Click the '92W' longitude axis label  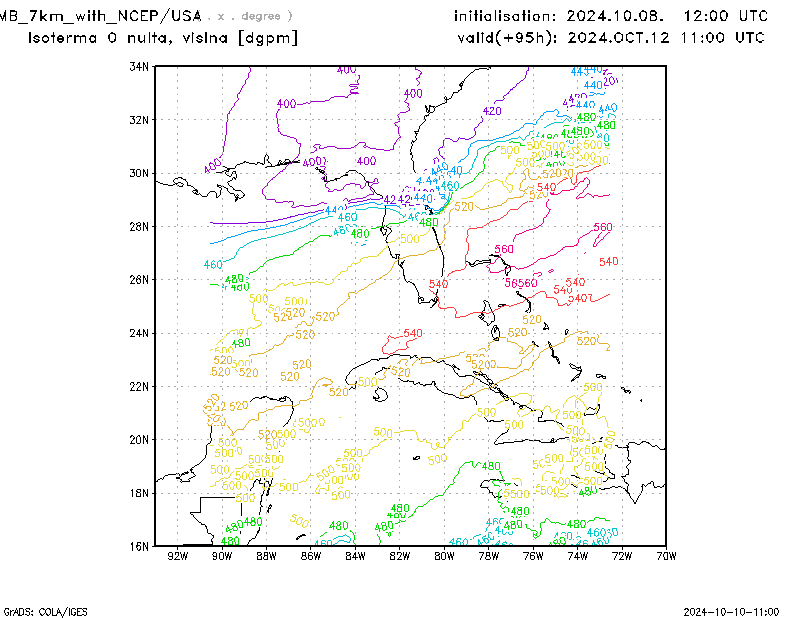[x=178, y=556]
